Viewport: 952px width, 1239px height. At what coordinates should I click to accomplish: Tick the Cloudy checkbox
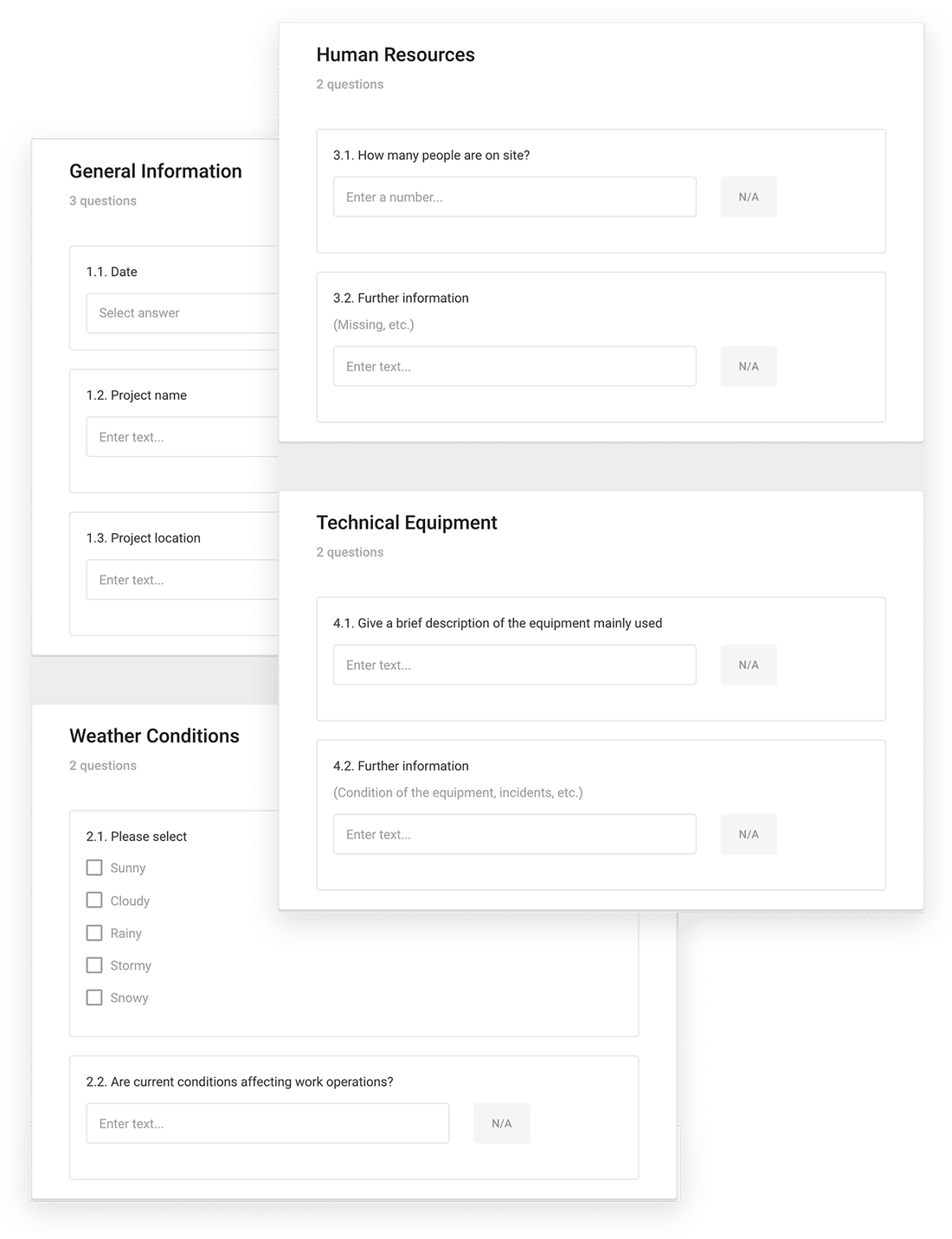(x=94, y=901)
